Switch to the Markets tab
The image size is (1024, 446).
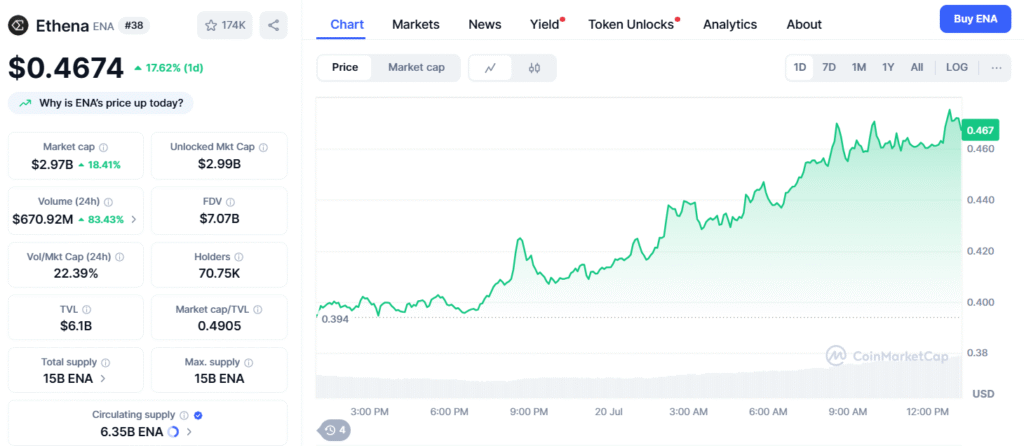point(416,25)
